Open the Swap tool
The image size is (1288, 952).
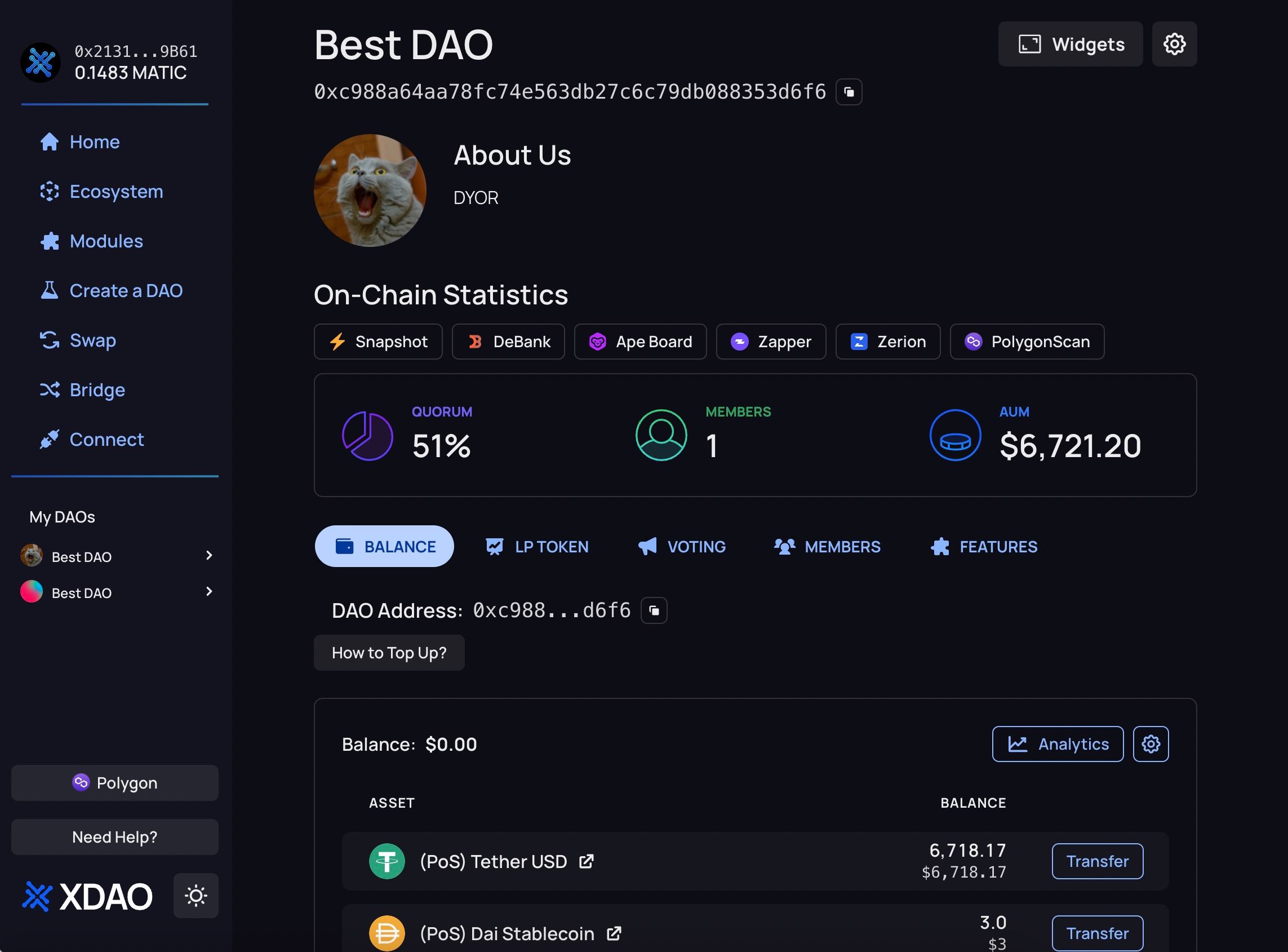click(x=92, y=340)
